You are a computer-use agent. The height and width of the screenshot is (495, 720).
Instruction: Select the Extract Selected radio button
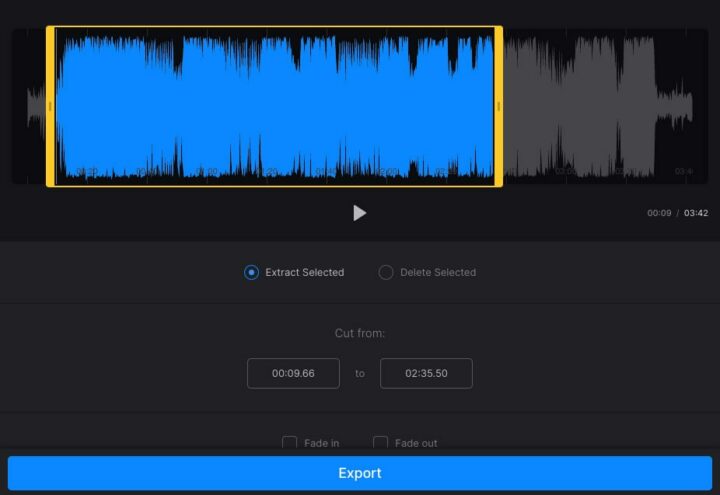(251, 272)
